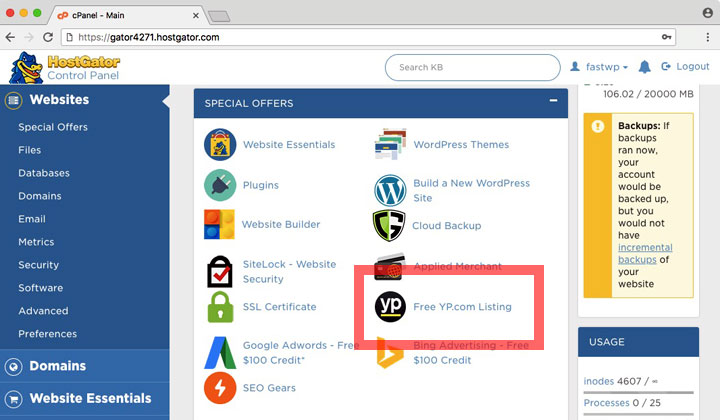Viewport: 720px width, 420px height.
Task: Click the WordPress Themes stacked pages icon
Action: point(390,144)
